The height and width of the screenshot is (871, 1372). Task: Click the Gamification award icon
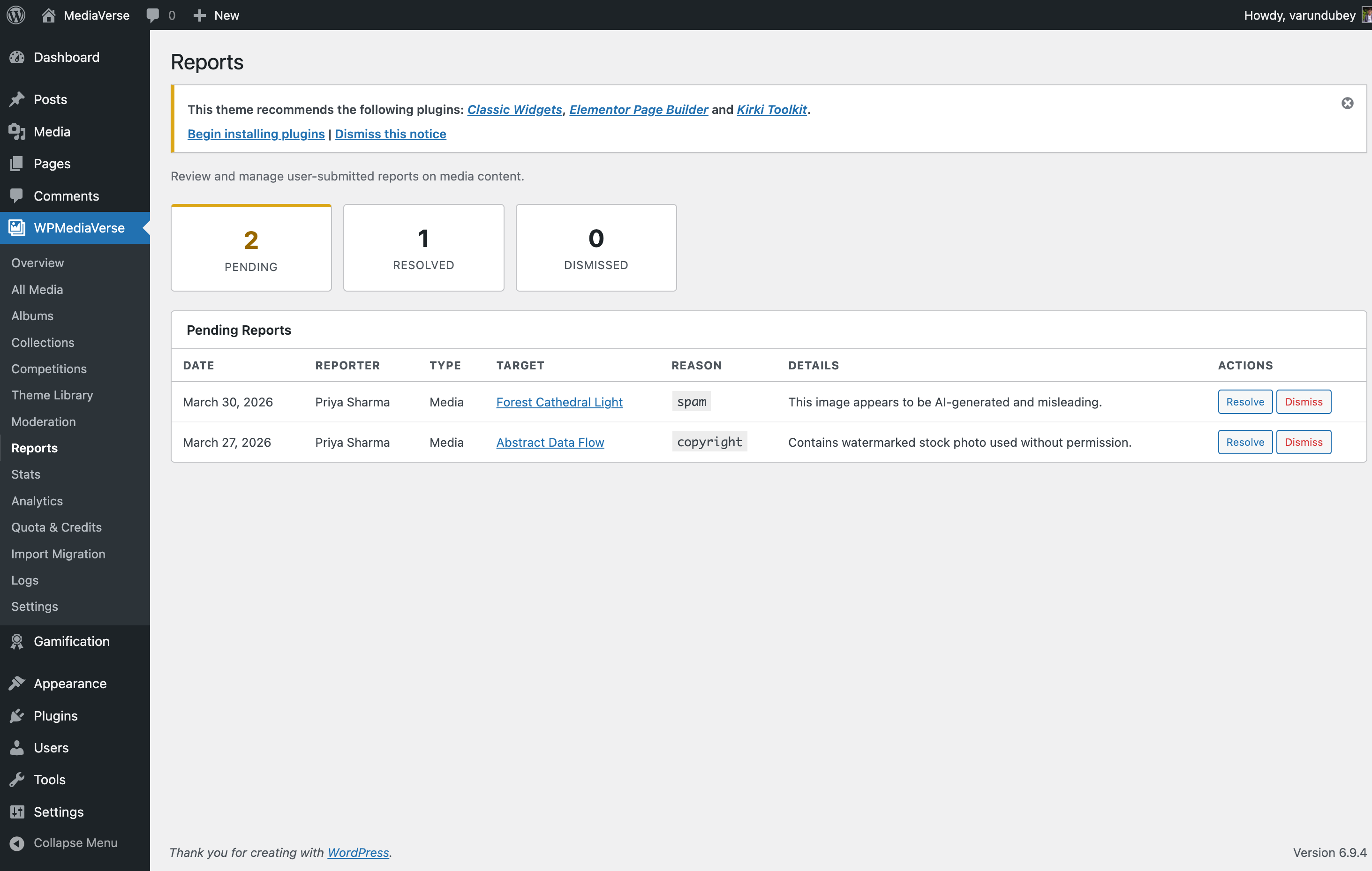click(16, 641)
